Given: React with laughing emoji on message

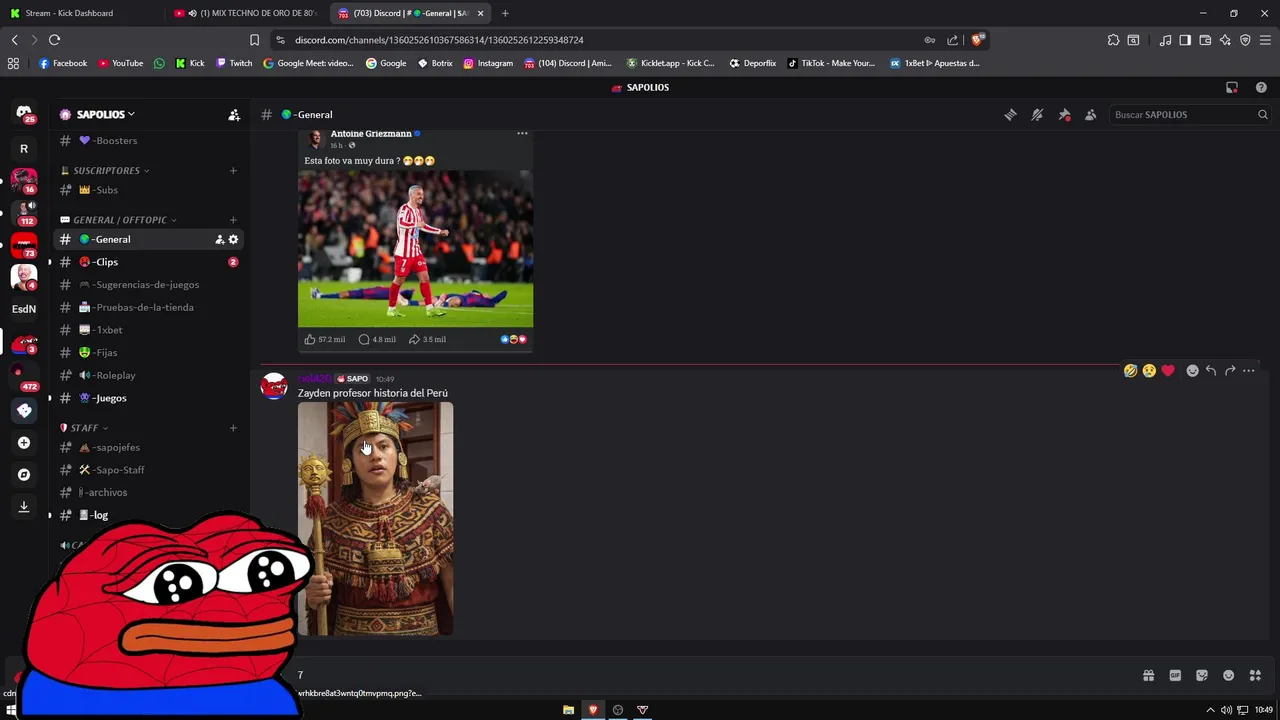Looking at the screenshot, I should pyautogui.click(x=1130, y=371).
